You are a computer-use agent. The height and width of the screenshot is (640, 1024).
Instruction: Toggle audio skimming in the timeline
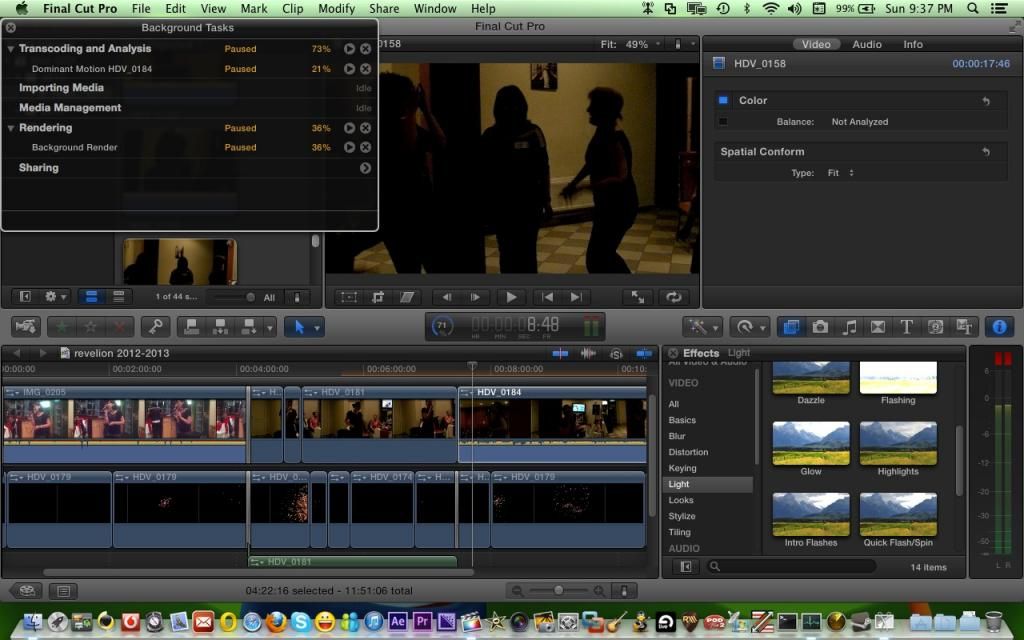pyautogui.click(x=588, y=353)
